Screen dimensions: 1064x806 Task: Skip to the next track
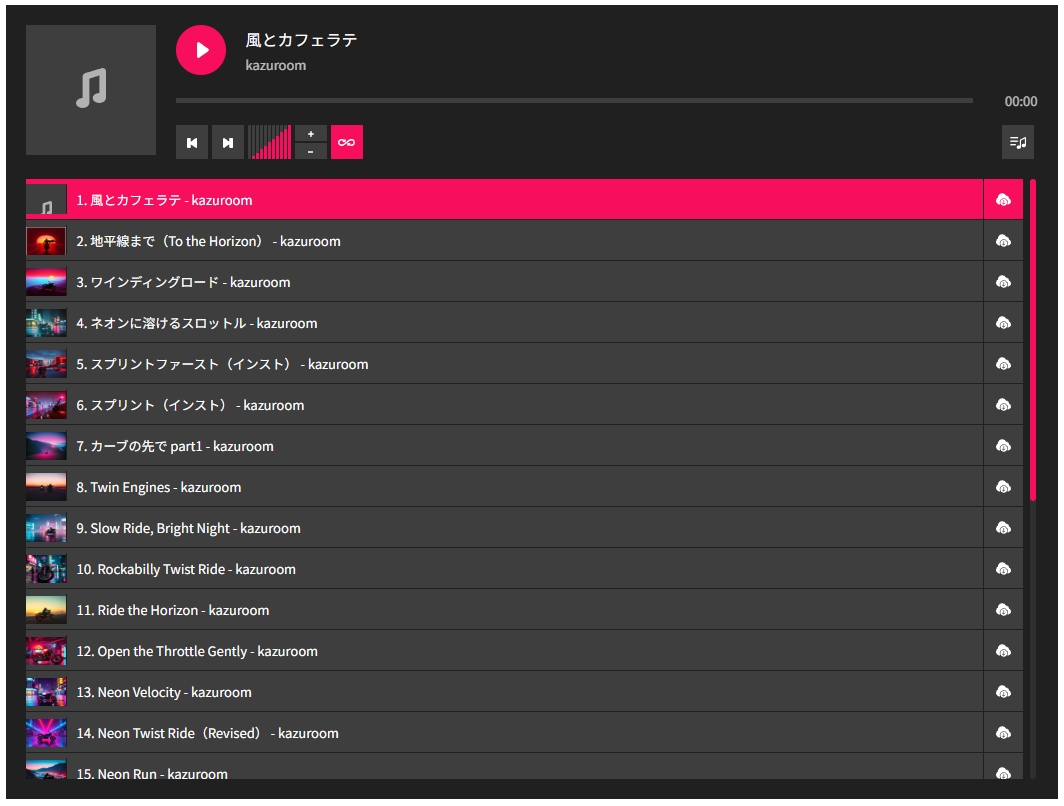coord(228,143)
